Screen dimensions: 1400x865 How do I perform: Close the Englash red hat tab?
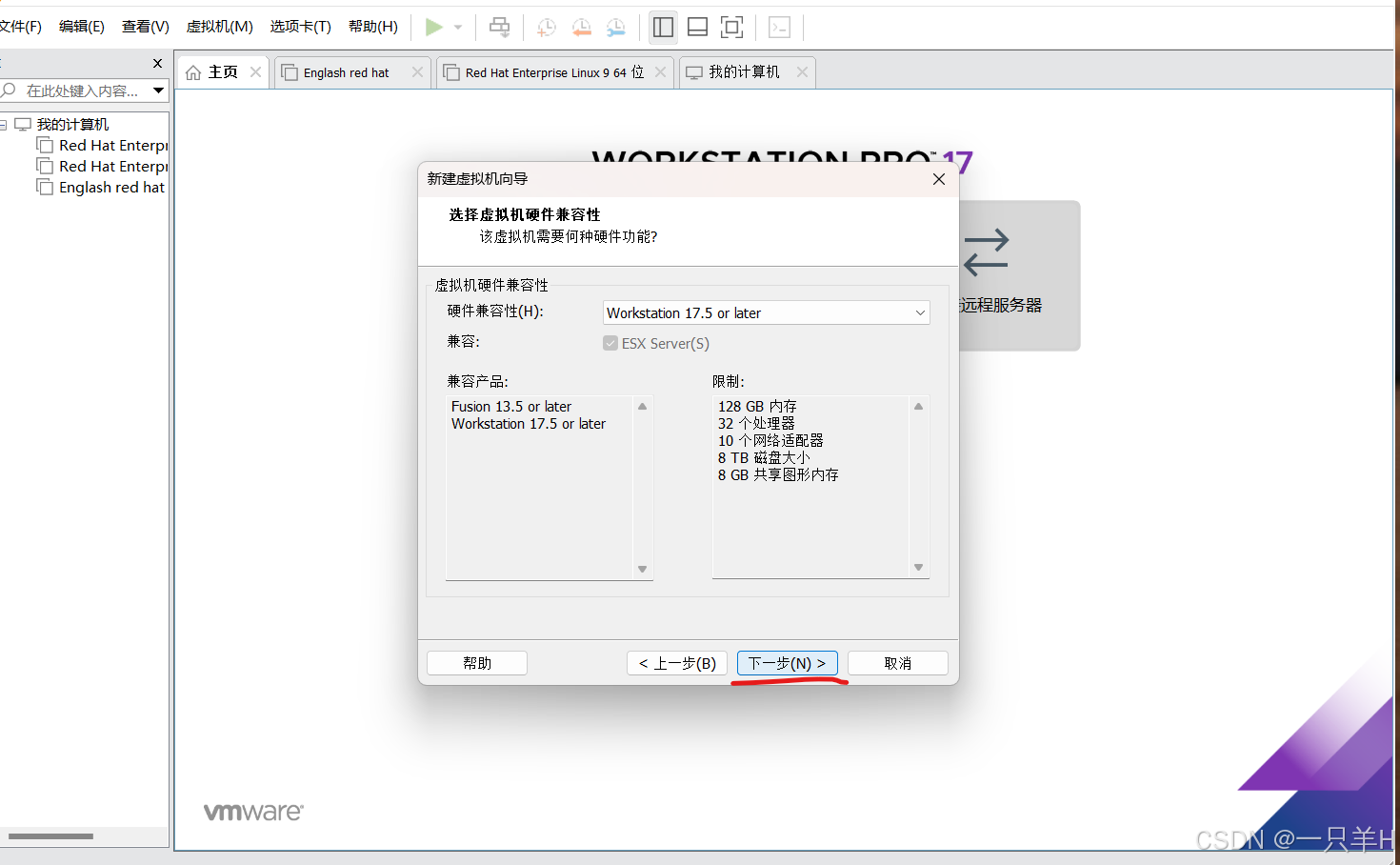point(417,72)
